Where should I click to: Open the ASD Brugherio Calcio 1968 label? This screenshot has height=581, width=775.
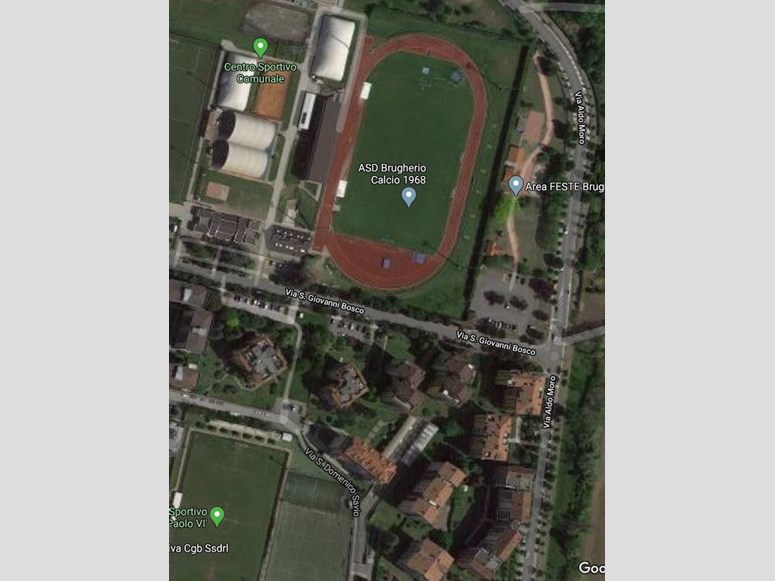(x=392, y=174)
